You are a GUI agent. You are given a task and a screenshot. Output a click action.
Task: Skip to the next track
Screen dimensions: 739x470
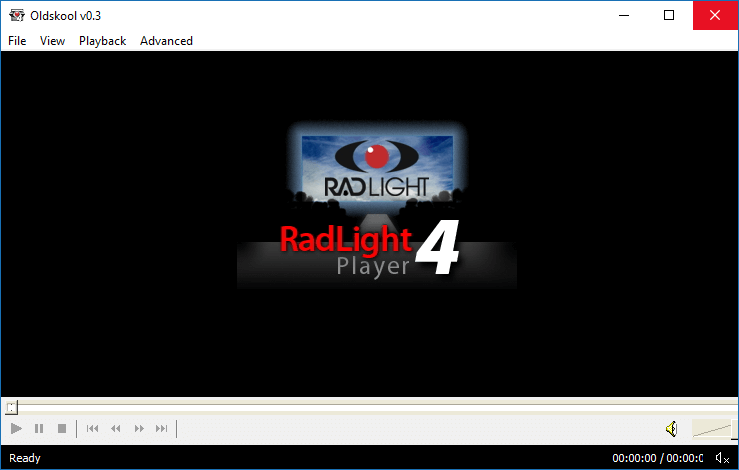coord(162,429)
